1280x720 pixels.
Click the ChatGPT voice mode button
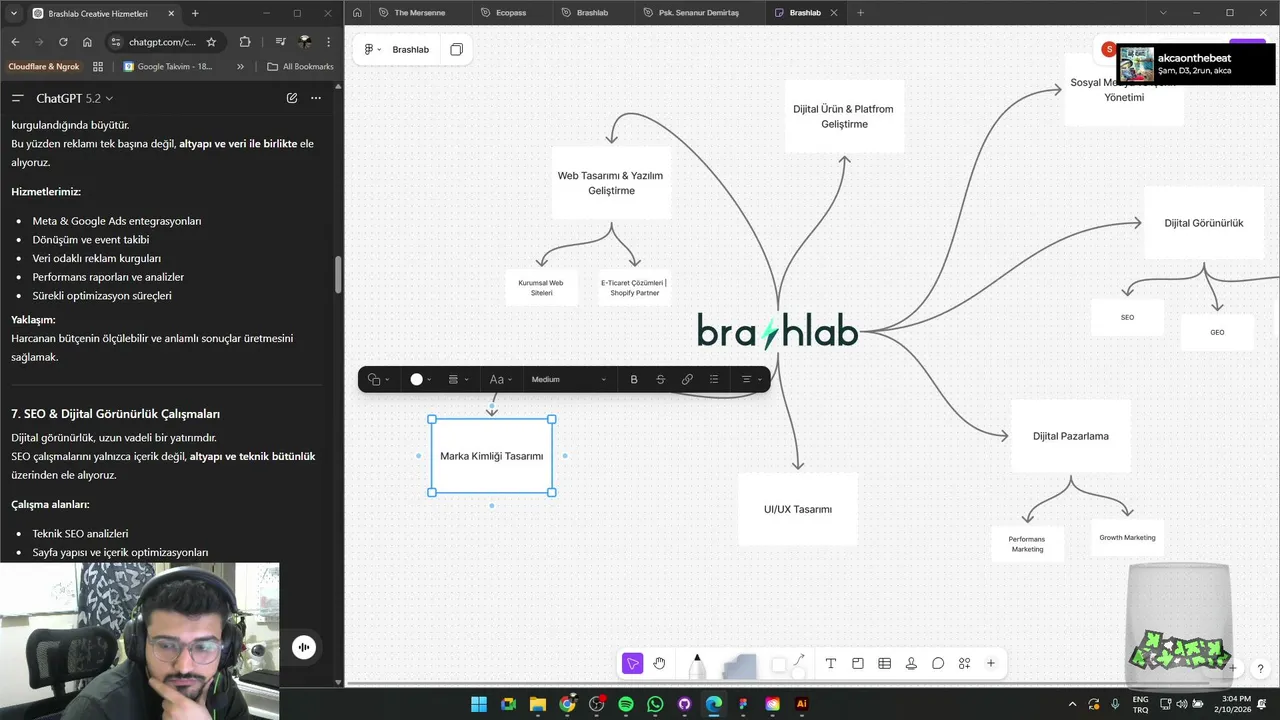pyautogui.click(x=304, y=647)
